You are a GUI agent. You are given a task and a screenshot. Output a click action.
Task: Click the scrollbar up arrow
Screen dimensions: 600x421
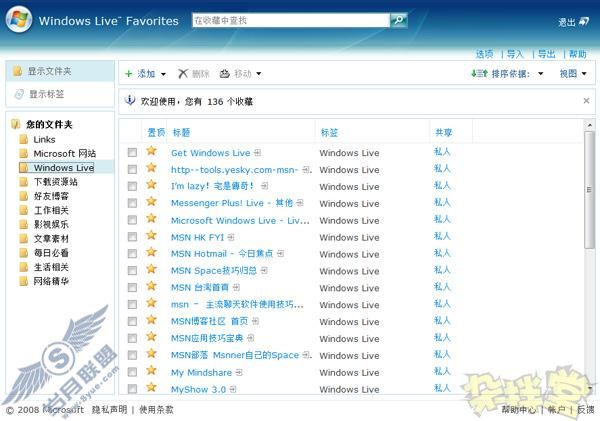(x=589, y=125)
